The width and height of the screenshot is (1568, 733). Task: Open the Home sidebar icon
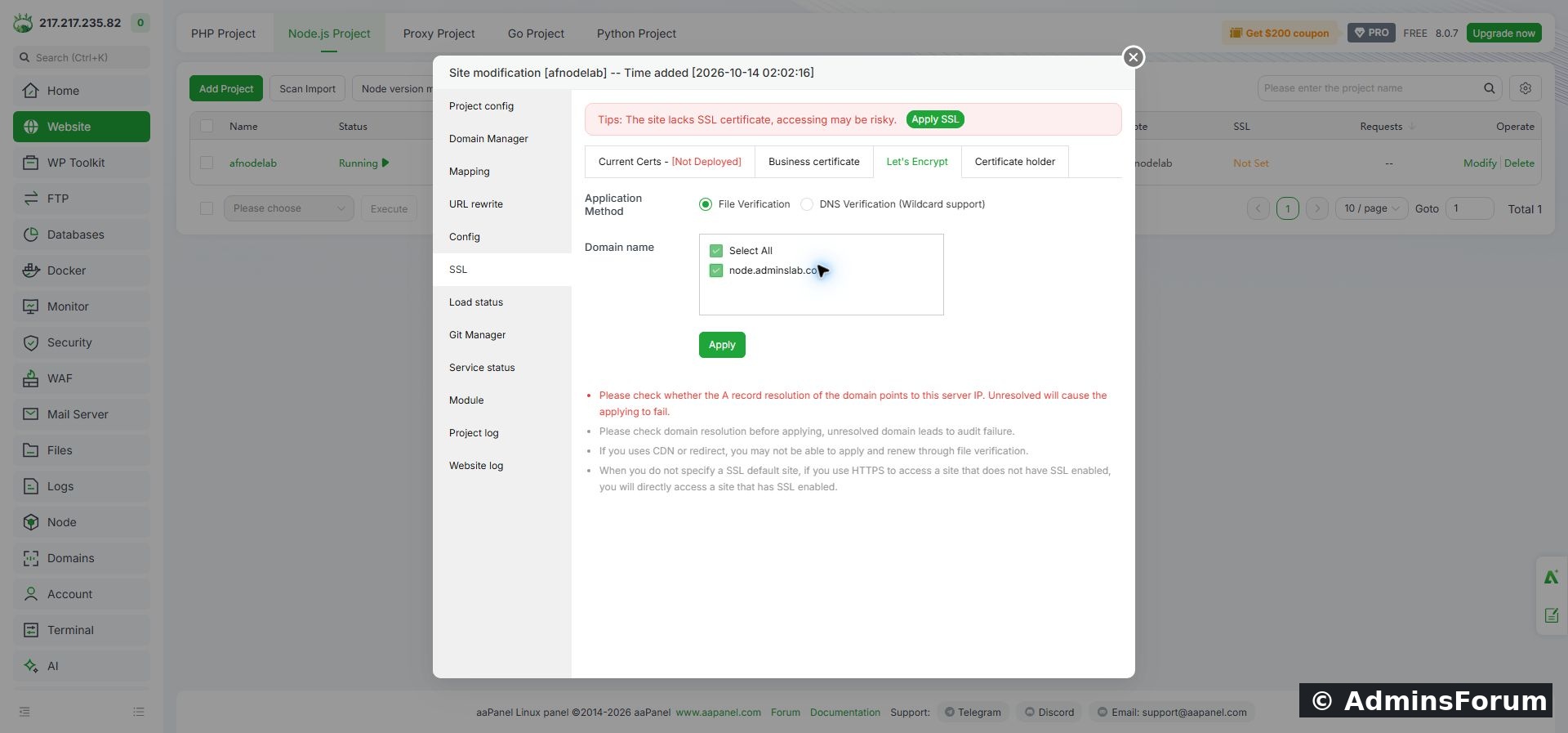(x=31, y=91)
